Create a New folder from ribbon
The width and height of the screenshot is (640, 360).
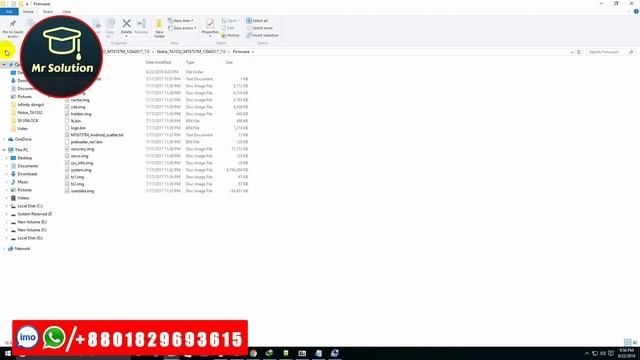[159, 28]
